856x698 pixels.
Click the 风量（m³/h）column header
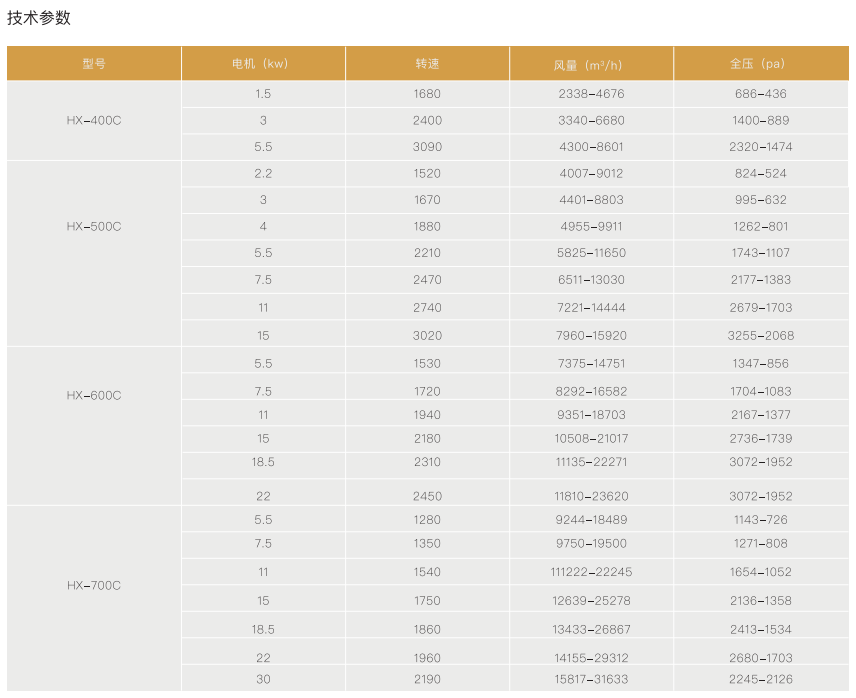click(x=590, y=64)
